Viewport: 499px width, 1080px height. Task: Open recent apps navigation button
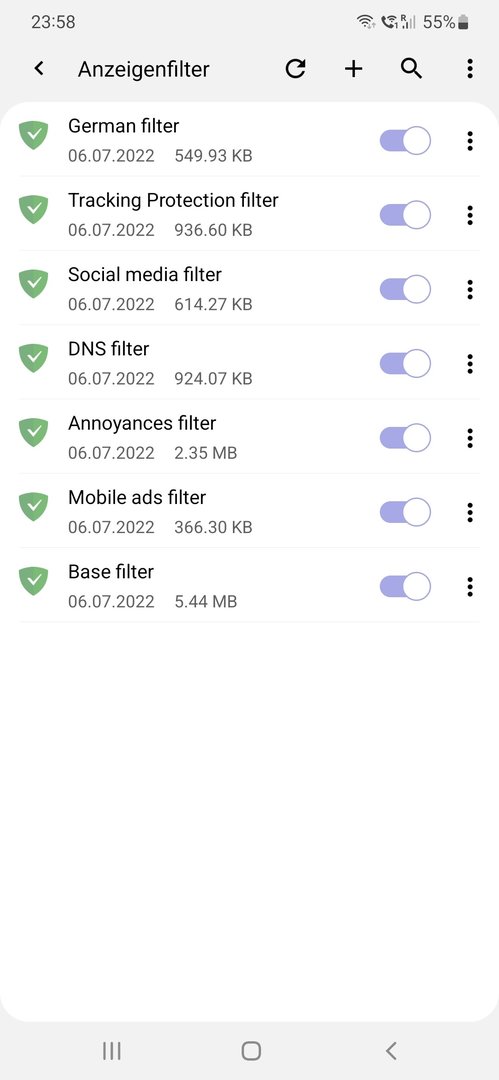click(112, 1050)
